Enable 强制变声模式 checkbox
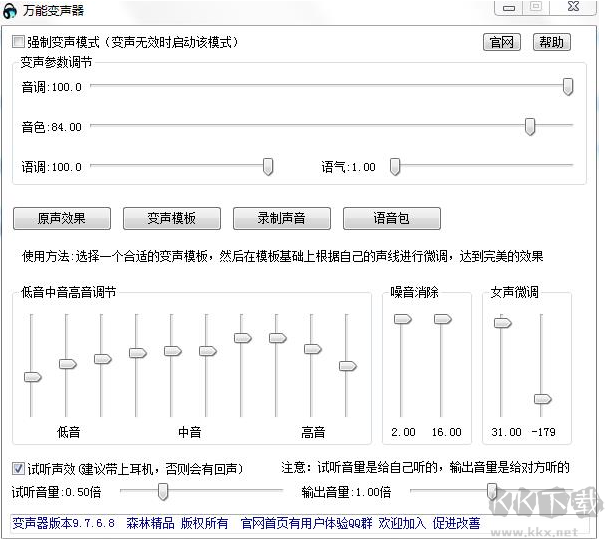 click(18, 42)
